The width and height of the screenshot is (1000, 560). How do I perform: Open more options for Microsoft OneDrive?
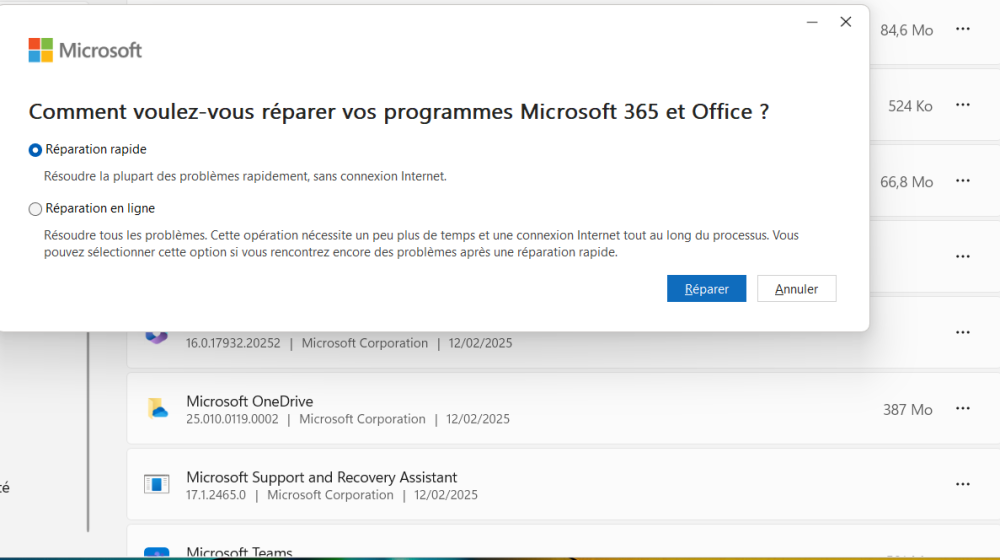point(962,409)
